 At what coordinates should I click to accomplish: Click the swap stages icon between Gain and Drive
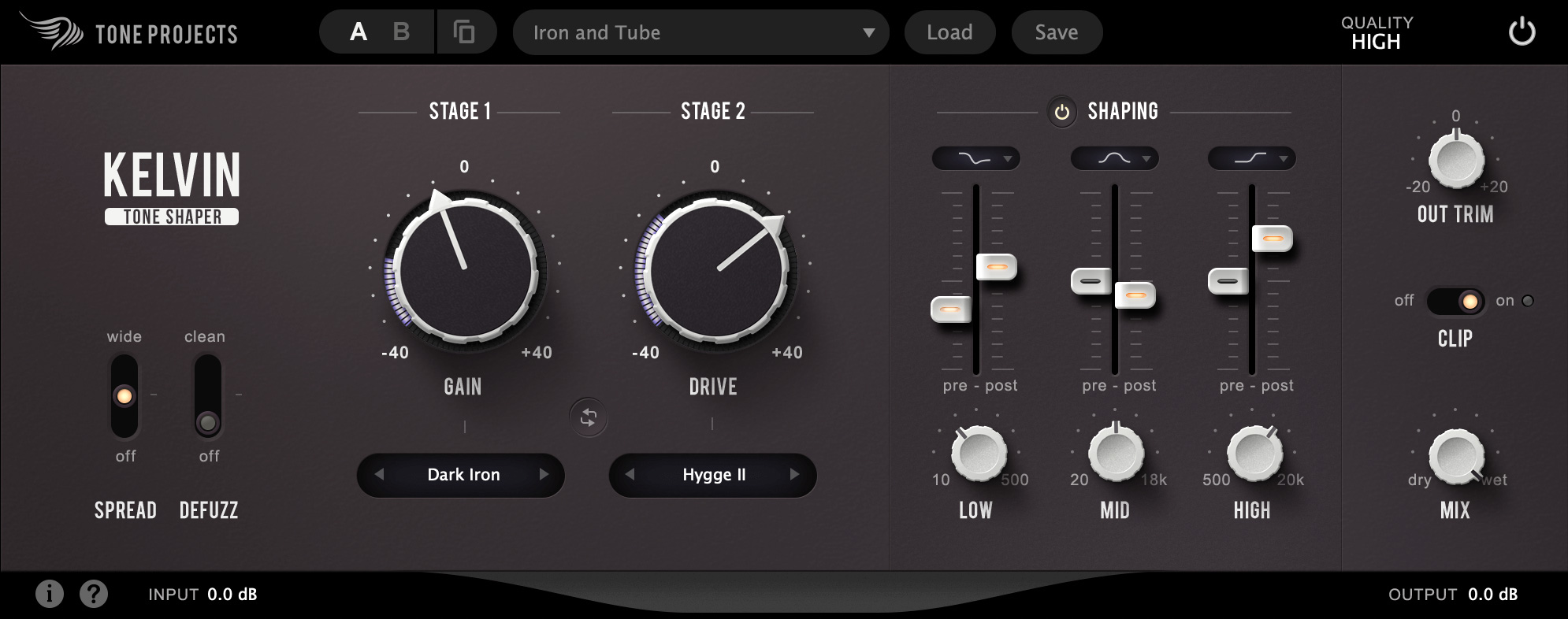coord(589,417)
